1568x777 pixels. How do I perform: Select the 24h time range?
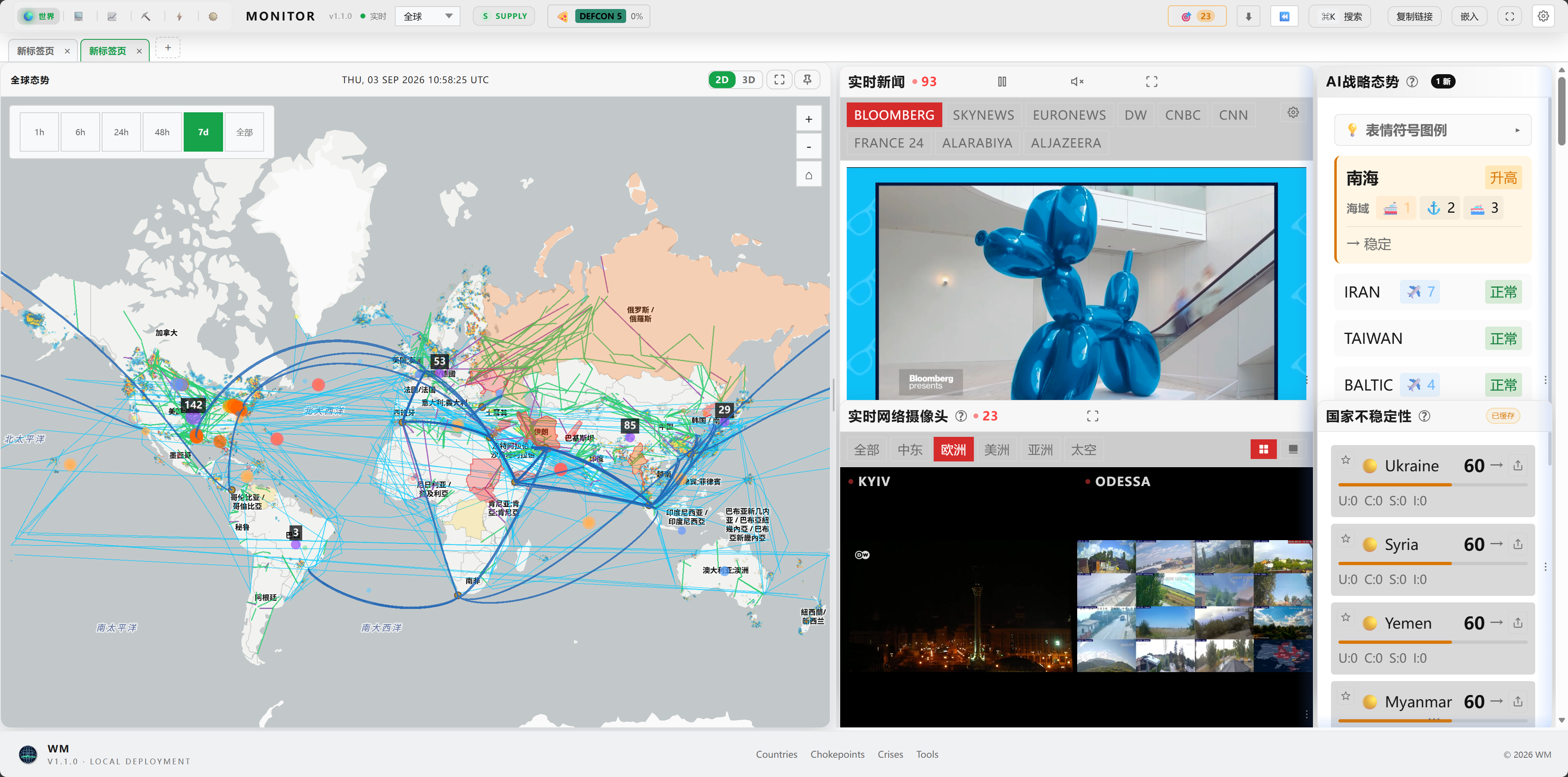point(121,132)
